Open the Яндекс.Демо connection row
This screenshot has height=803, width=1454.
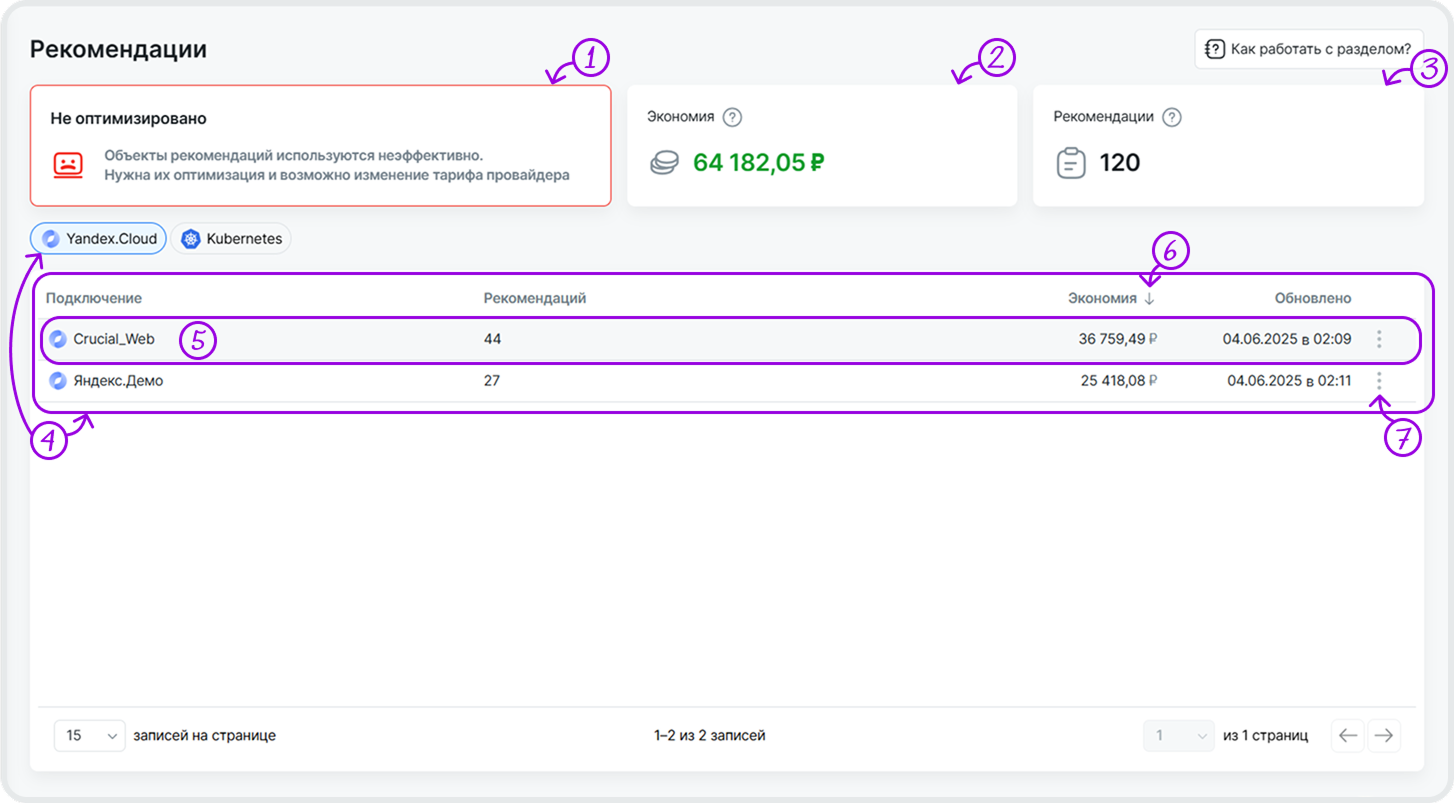click(118, 380)
